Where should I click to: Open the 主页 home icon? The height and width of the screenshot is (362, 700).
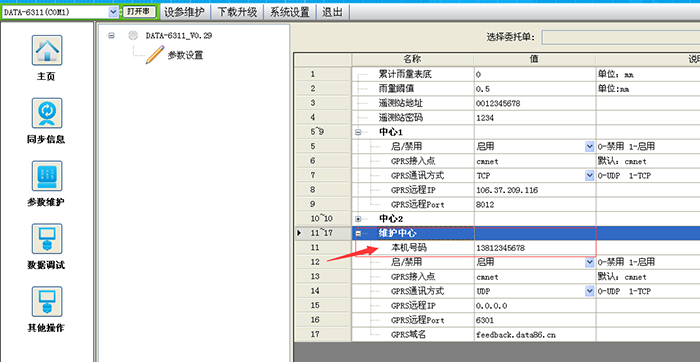click(47, 50)
